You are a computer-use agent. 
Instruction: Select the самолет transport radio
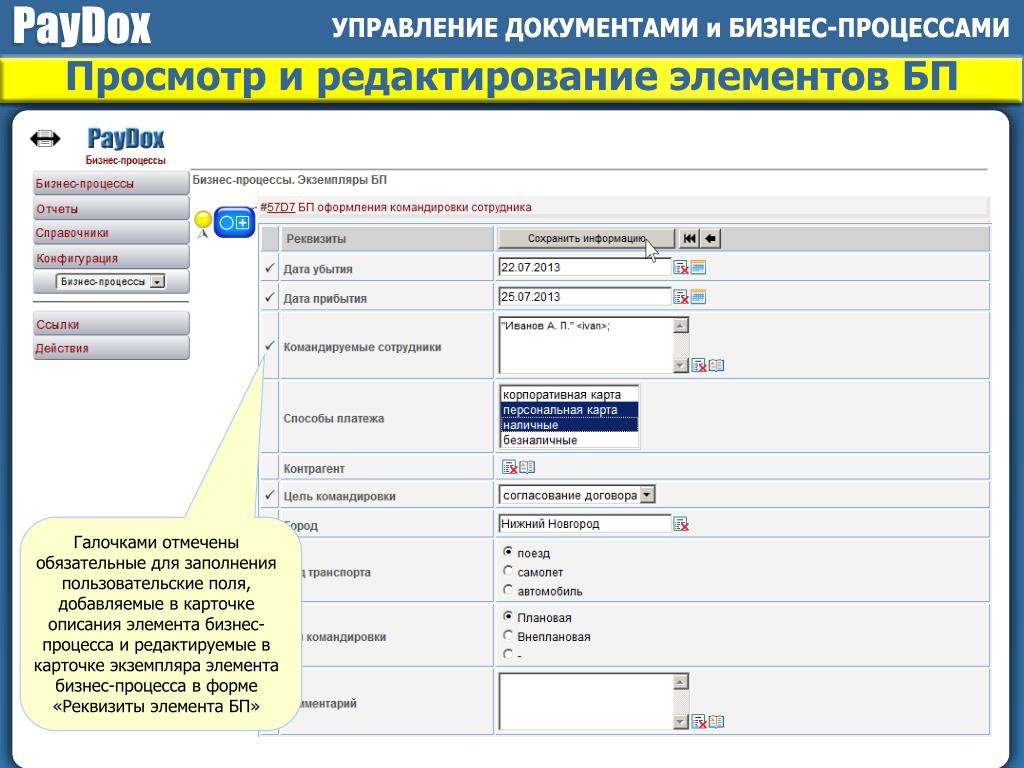(508, 571)
